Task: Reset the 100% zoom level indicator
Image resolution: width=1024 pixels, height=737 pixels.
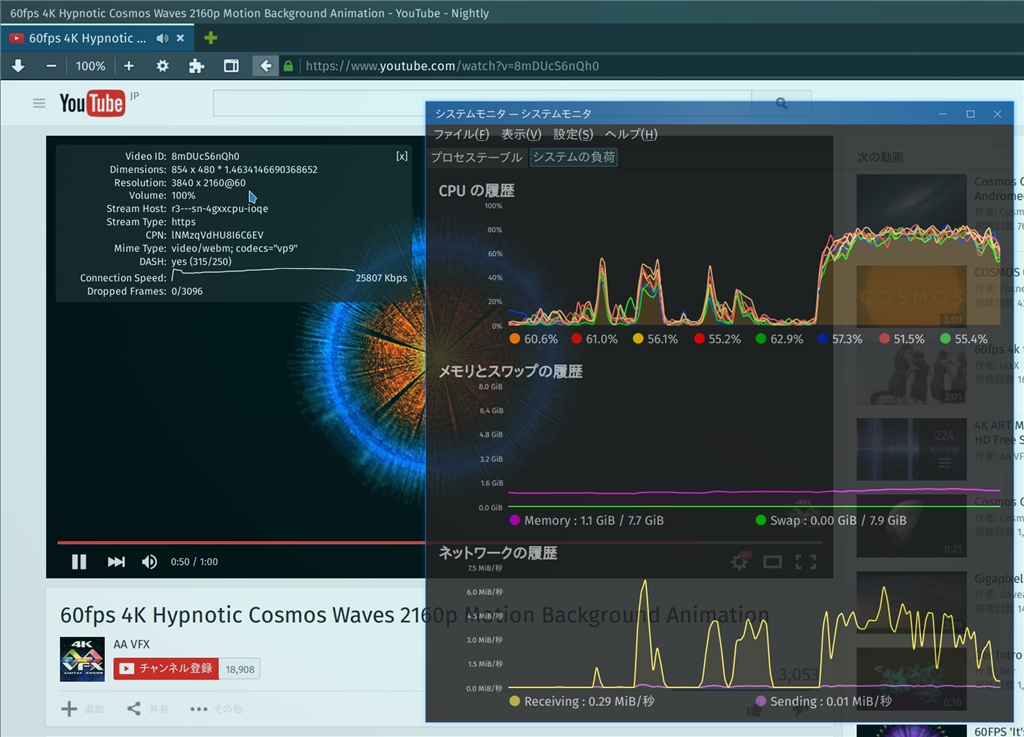Action: pos(90,66)
